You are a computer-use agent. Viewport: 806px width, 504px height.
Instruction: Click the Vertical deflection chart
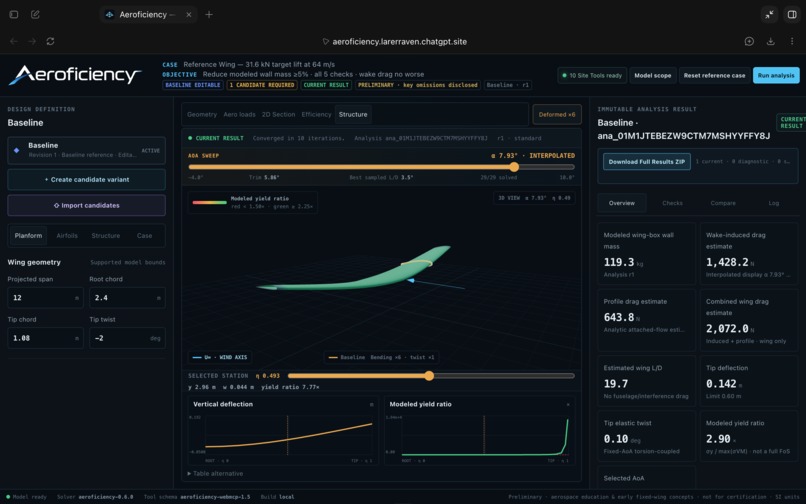[283, 431]
